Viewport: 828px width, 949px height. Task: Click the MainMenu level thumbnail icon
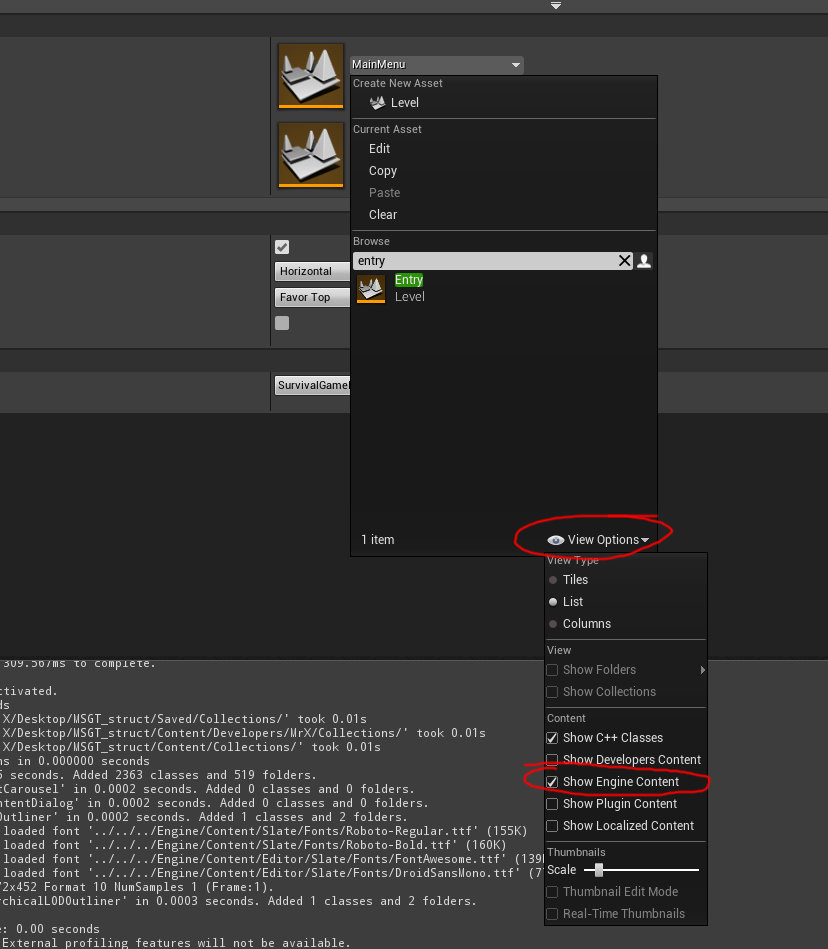point(311,75)
